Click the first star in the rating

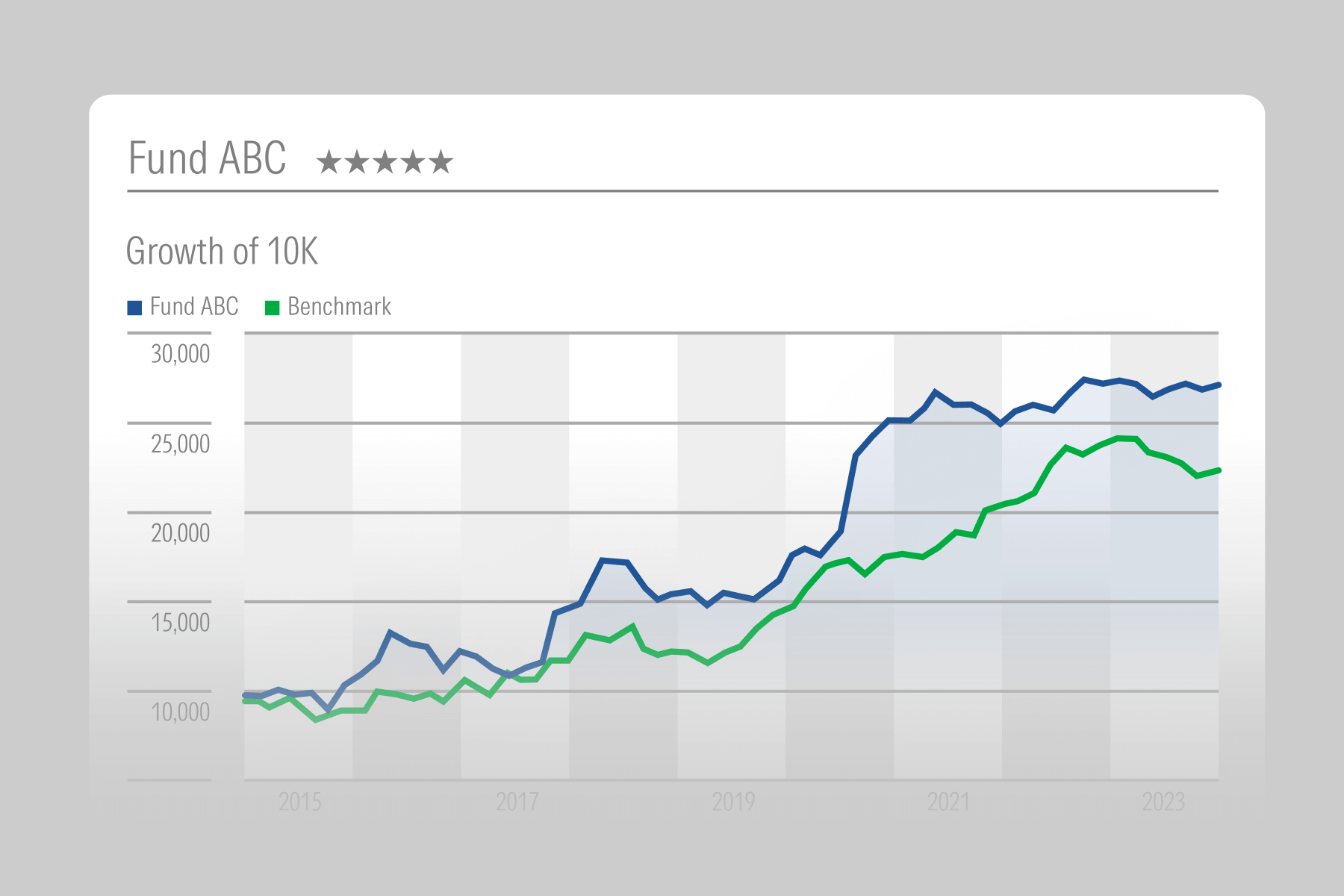coord(329,161)
